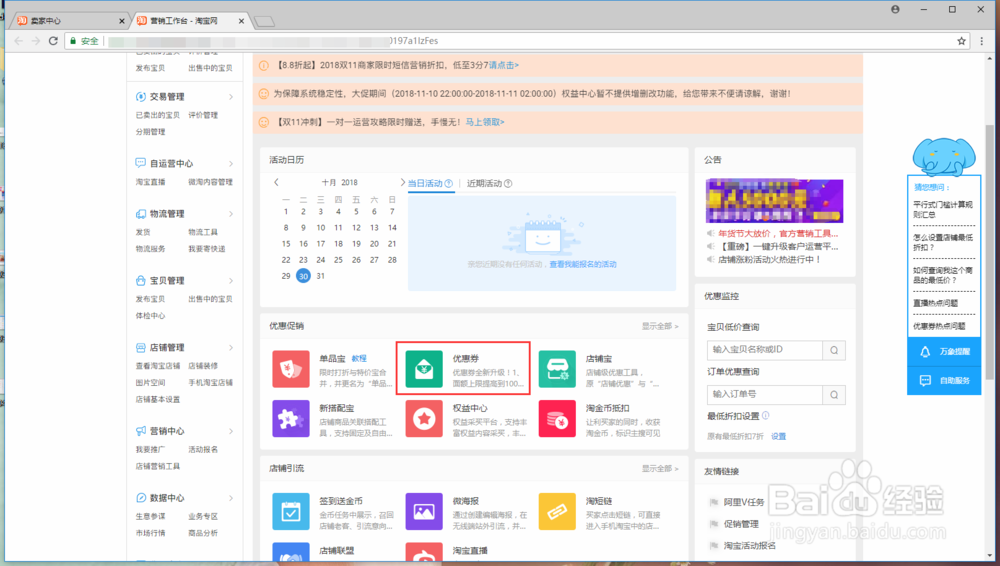Click the search icon for 宝贝低价查询
1000x566 pixels.
tap(834, 350)
